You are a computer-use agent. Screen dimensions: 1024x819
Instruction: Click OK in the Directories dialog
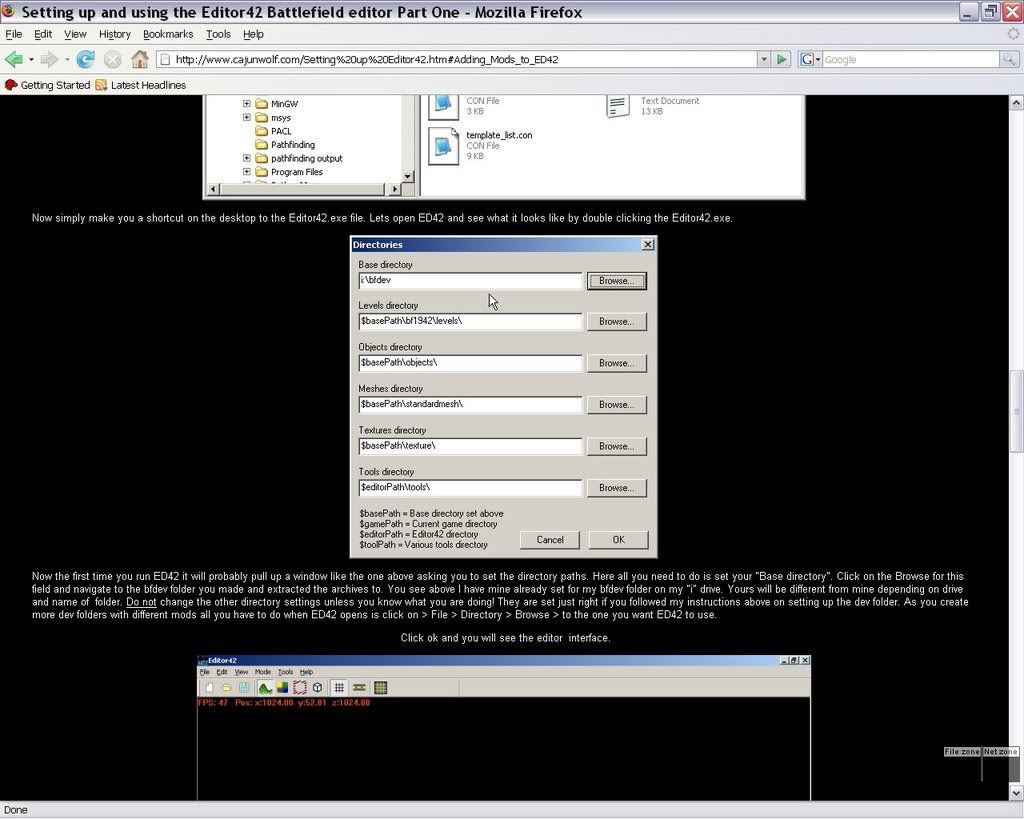coord(618,539)
